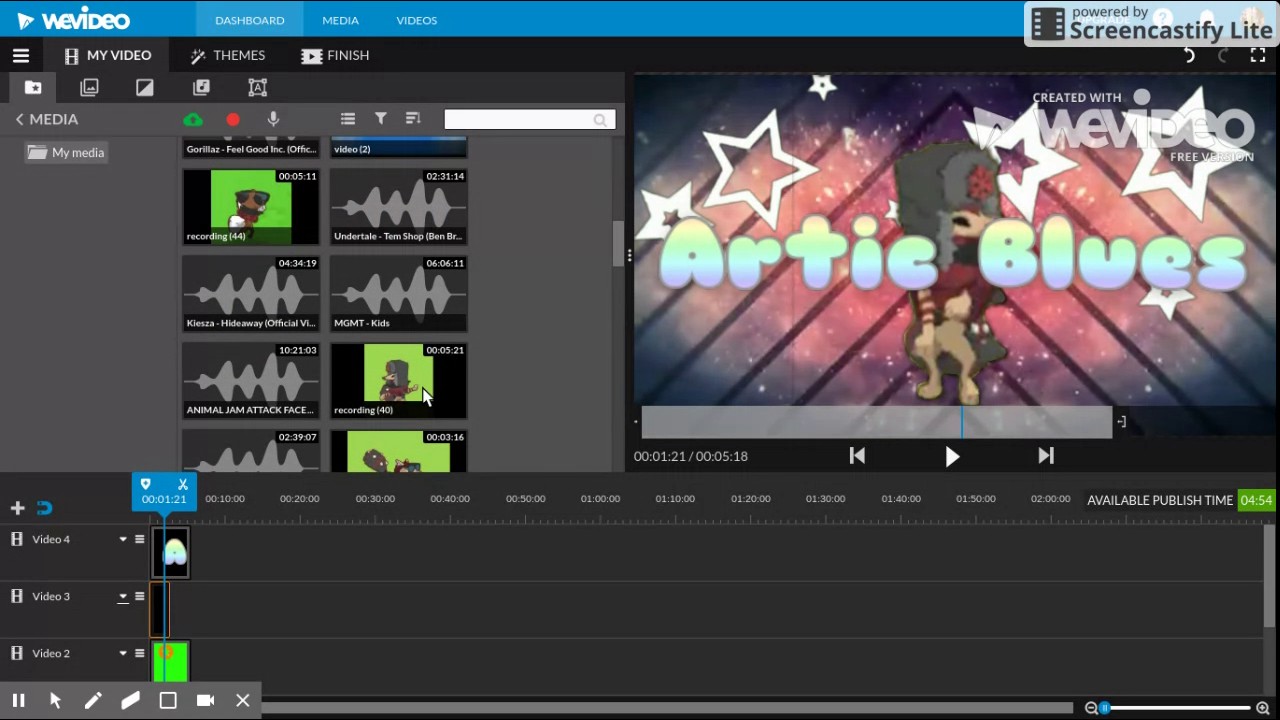This screenshot has width=1280, height=720.
Task: Expand the Video 3 track dropdown arrow
Action: click(123, 597)
